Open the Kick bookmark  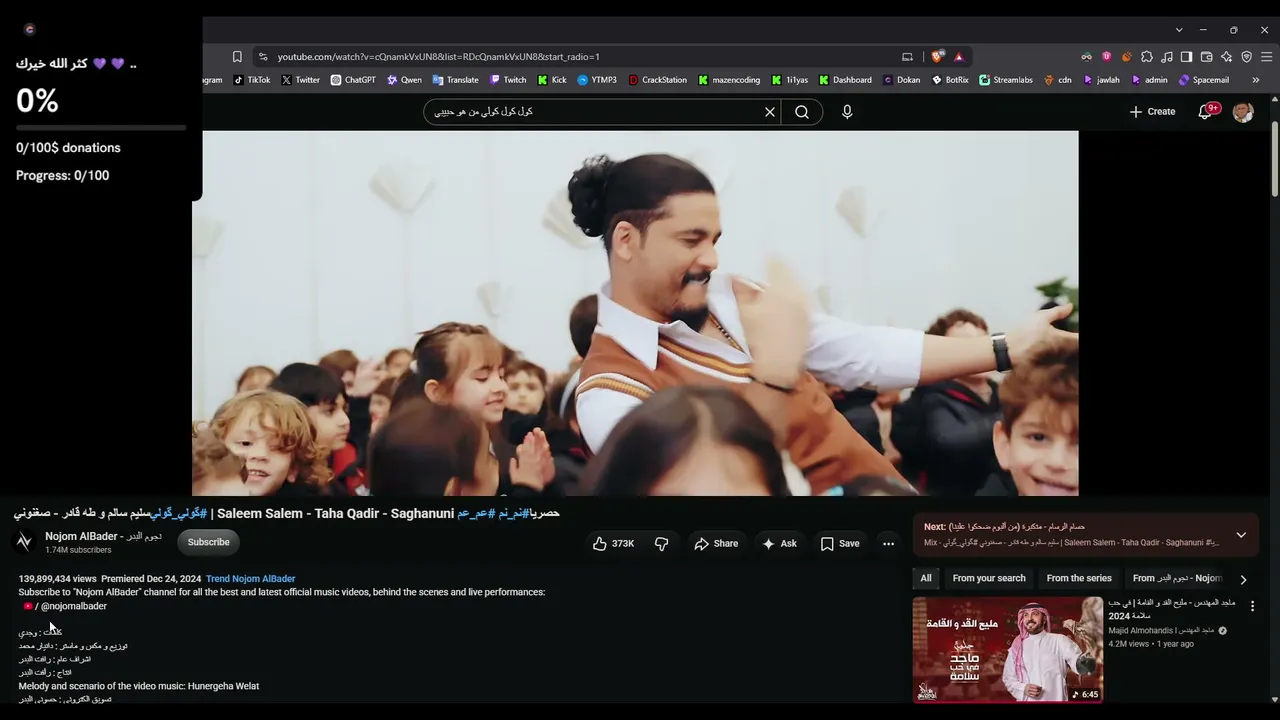click(552, 80)
